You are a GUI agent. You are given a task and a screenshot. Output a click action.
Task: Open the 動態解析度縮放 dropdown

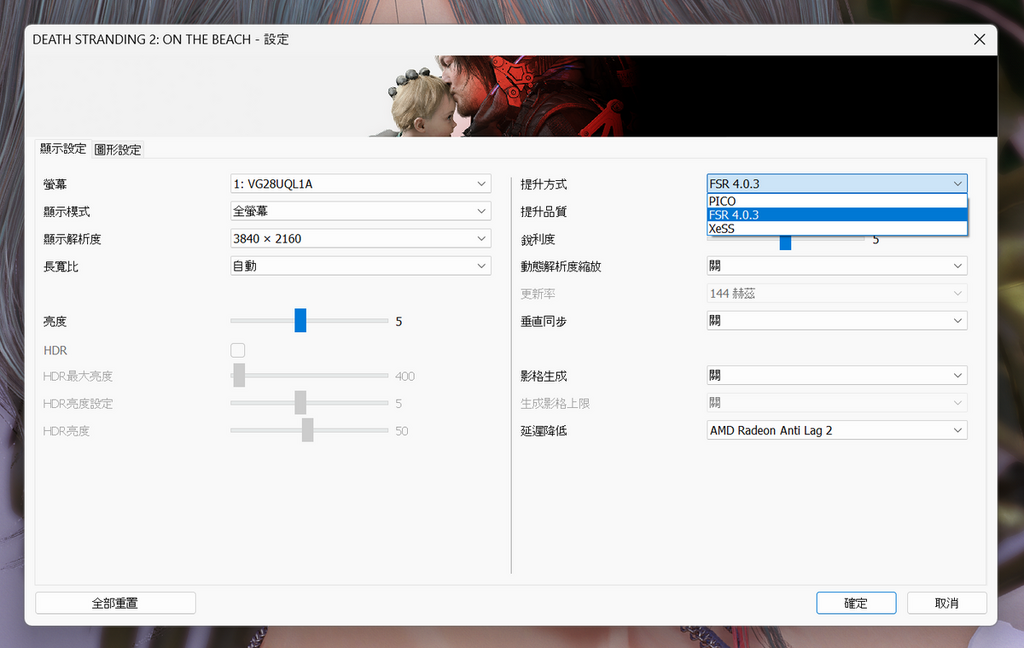[836, 266]
